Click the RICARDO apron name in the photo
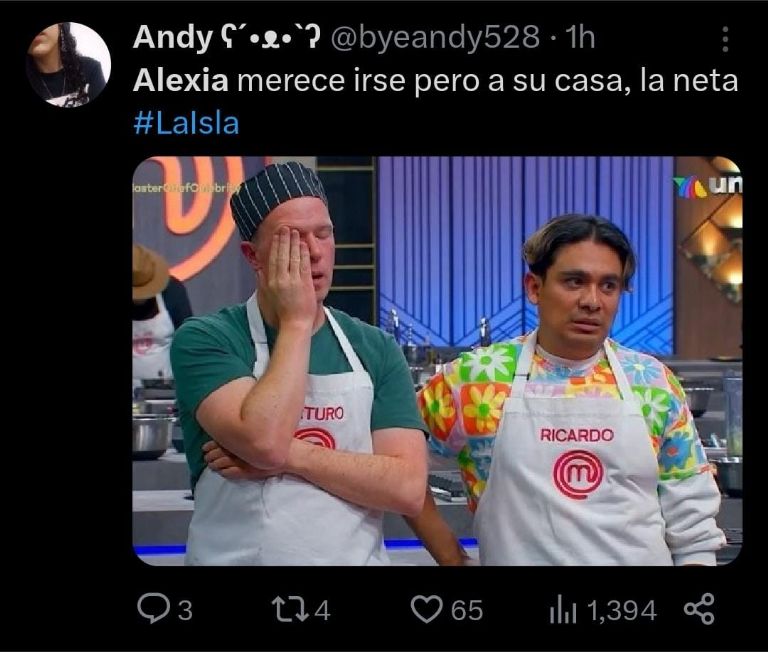Screen dimensions: 768x652 pyautogui.click(x=576, y=435)
